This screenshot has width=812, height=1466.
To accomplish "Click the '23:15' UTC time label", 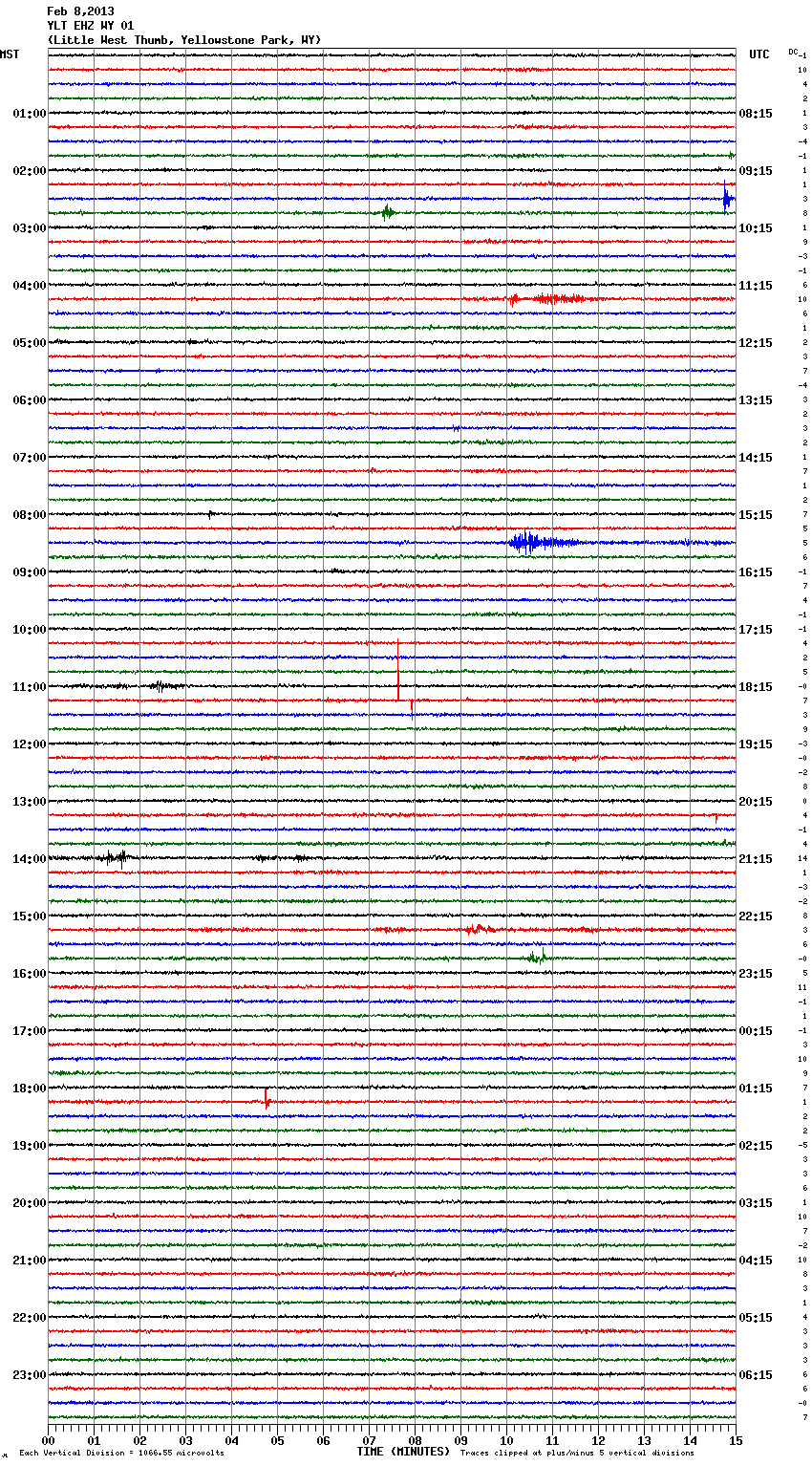I will [x=756, y=974].
